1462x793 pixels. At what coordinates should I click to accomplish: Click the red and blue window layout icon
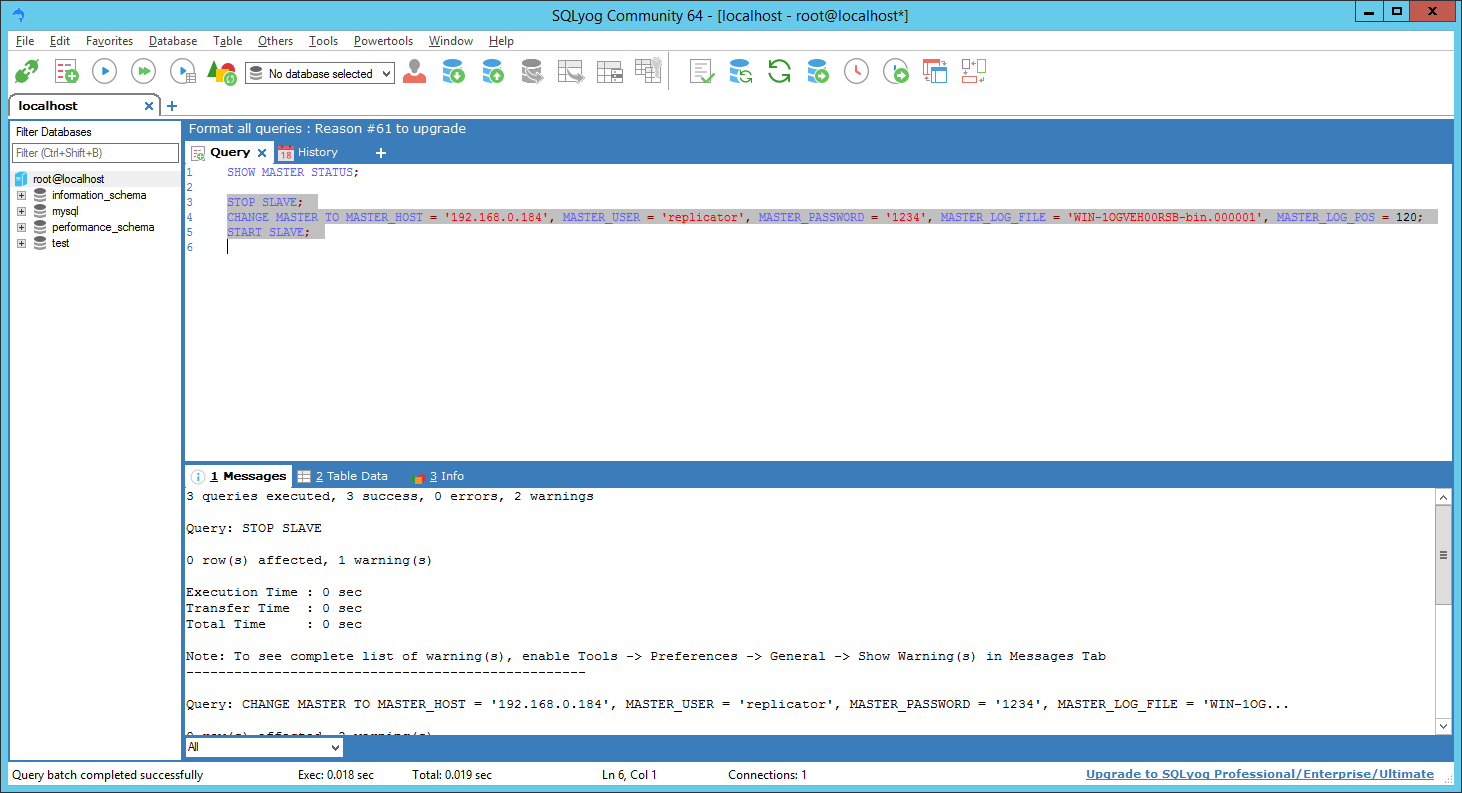pyautogui.click(x=935, y=72)
